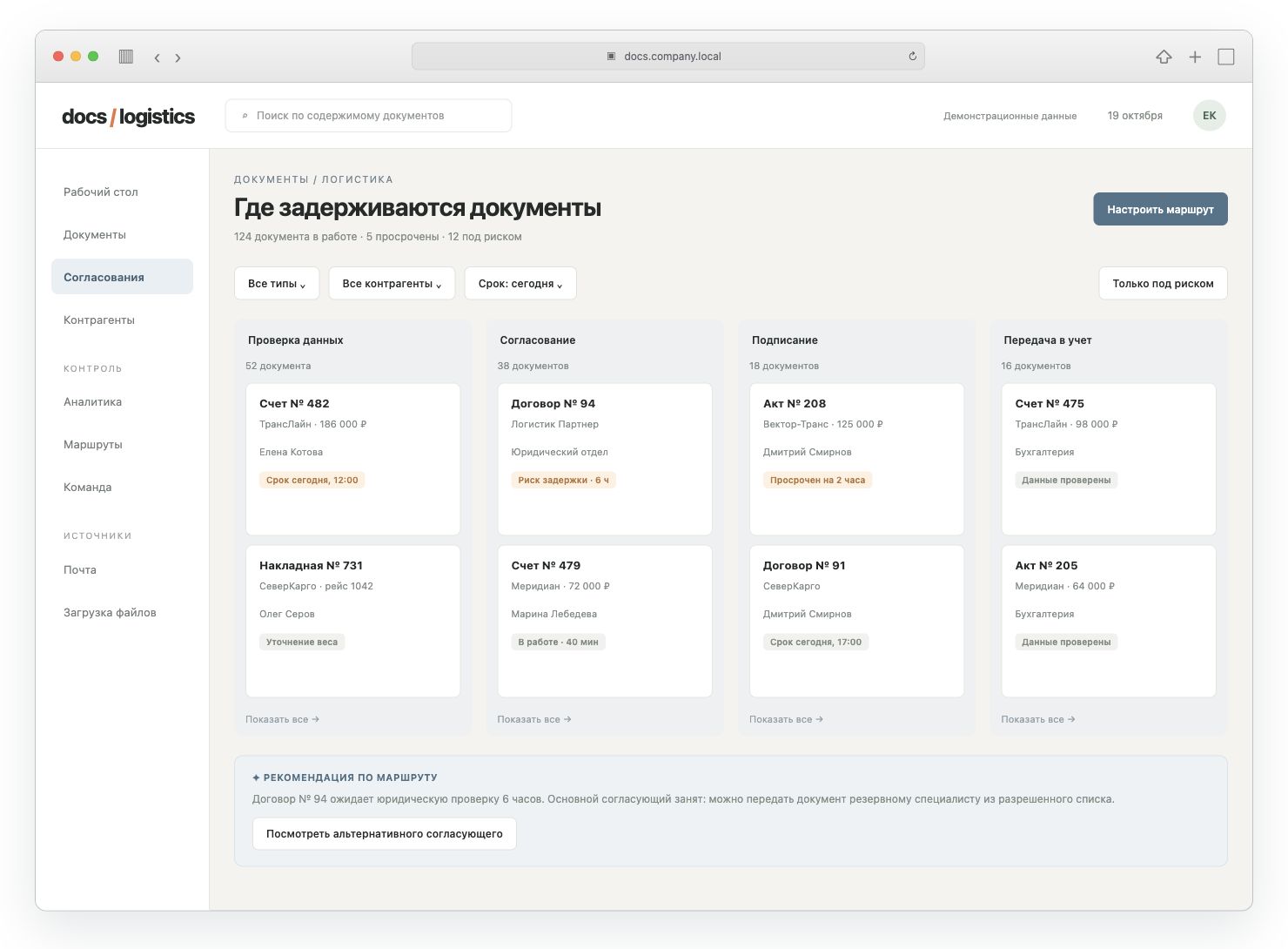The image size is (1288, 949).
Task: Open the 'Счет № 475' card
Action: (x=1109, y=459)
